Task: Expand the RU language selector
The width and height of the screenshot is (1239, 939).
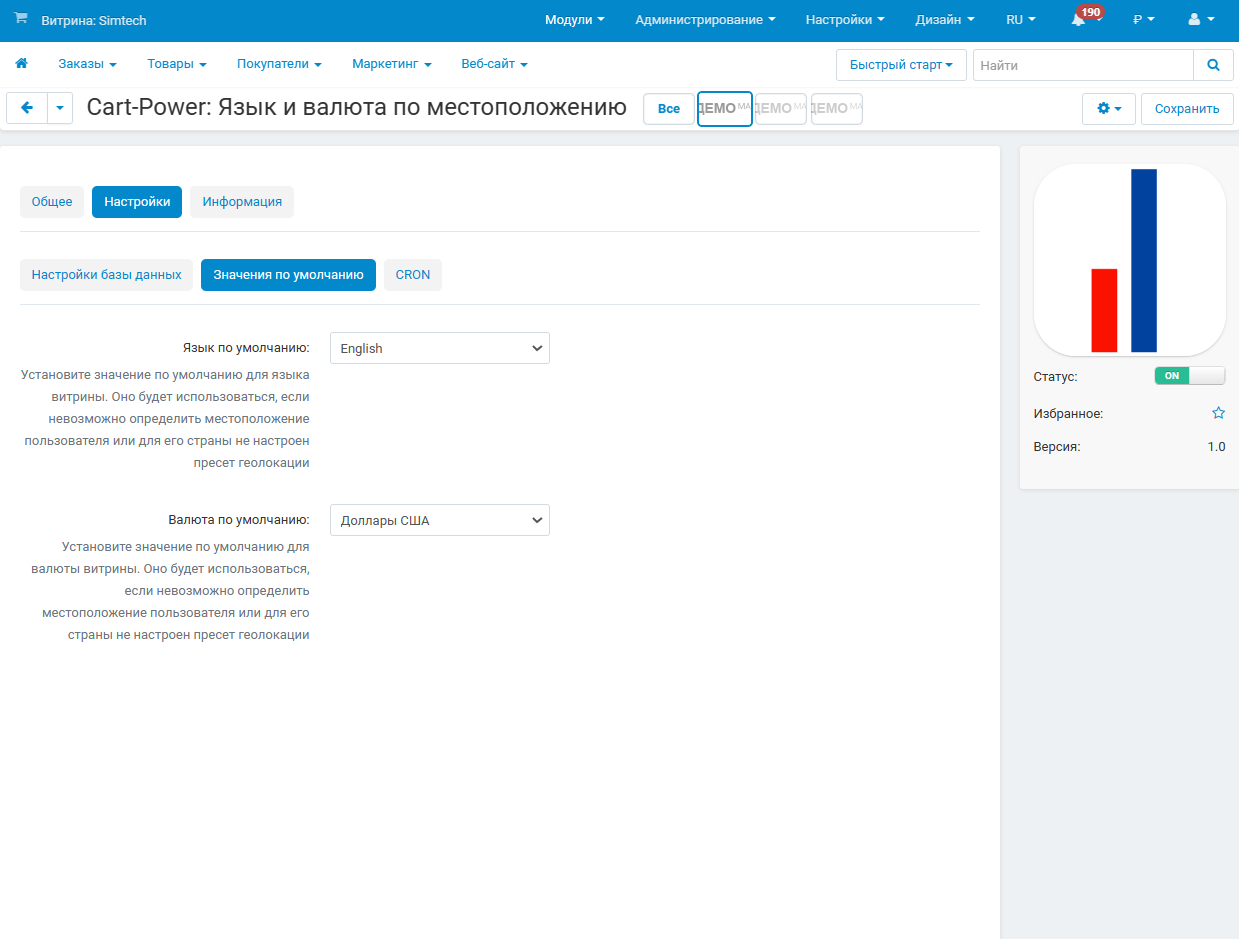Action: pyautogui.click(x=1020, y=20)
